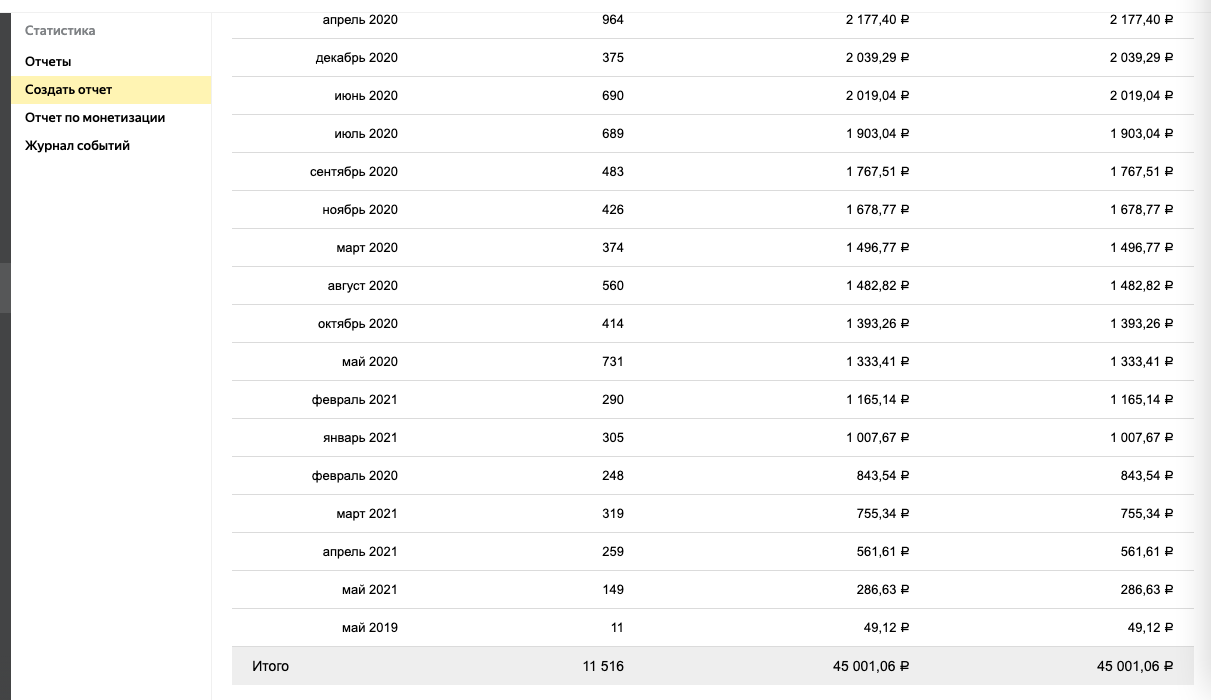Viewport: 1211px width, 700px height.
Task: Click the 414 count for октябрь 2020
Action: click(613, 324)
